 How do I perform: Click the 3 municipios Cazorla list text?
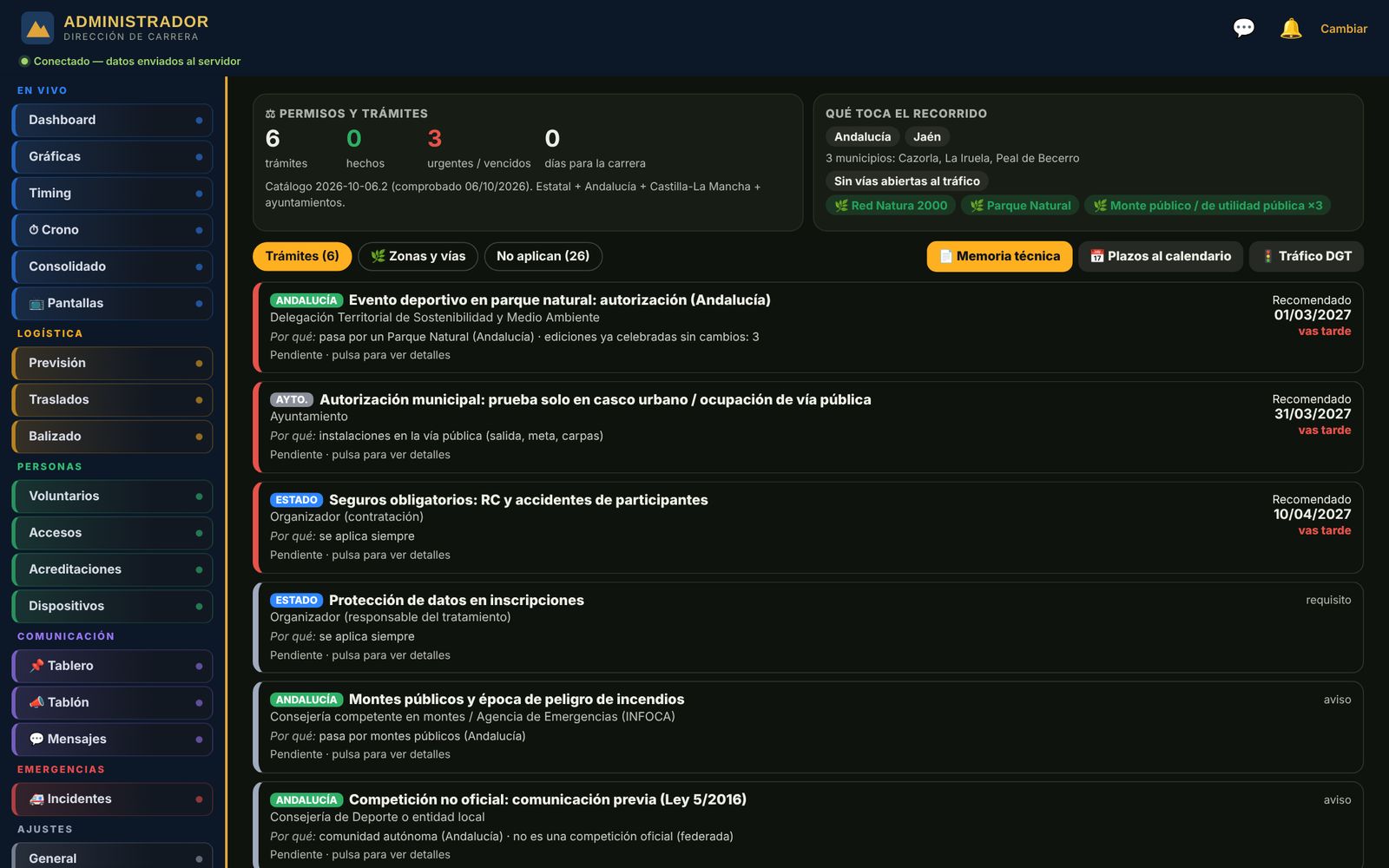point(952,158)
